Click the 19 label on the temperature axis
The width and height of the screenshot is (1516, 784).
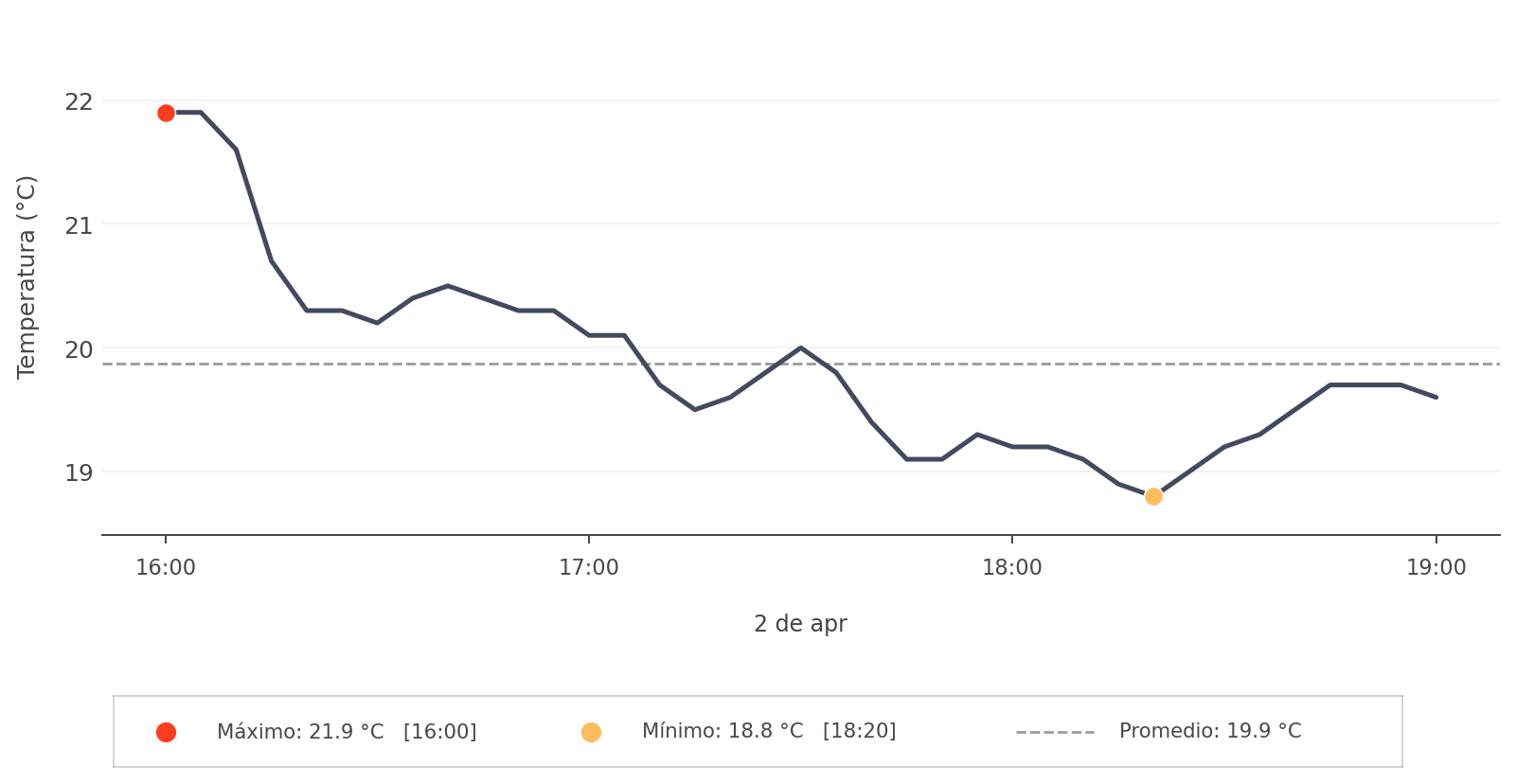80,472
